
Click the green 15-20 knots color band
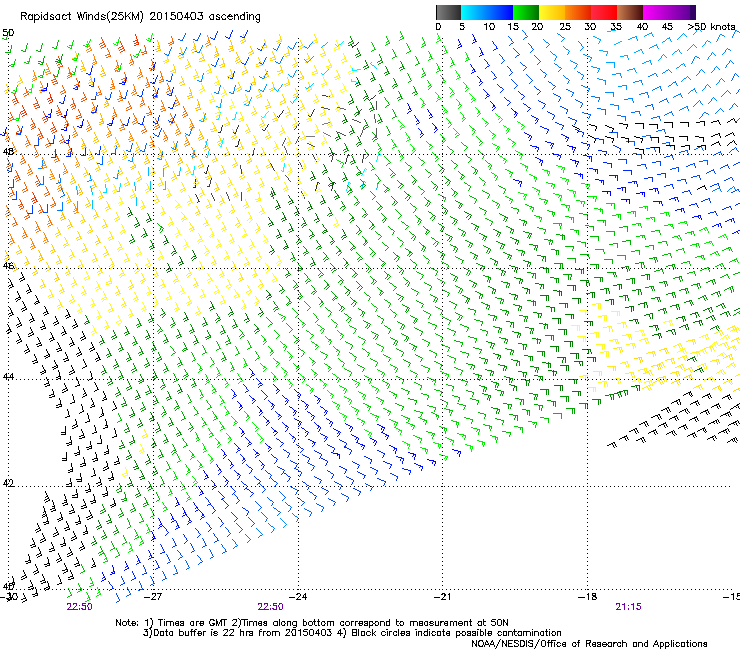pos(526,12)
